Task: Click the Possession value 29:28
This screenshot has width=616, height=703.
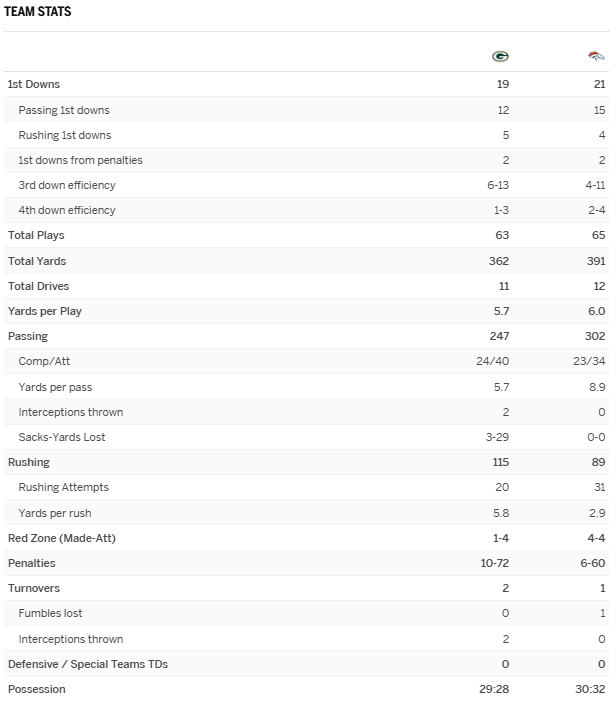Action: [494, 689]
